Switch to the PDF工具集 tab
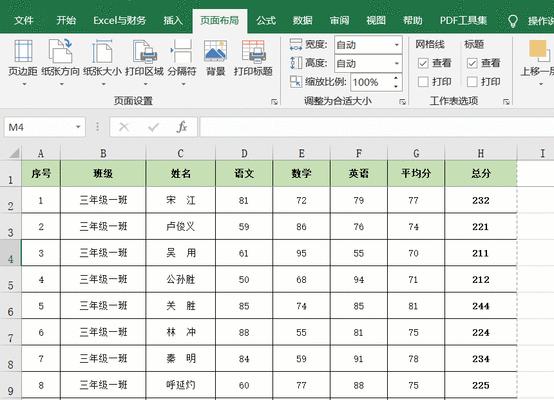Screen dimensions: 554x400 click(x=463, y=20)
